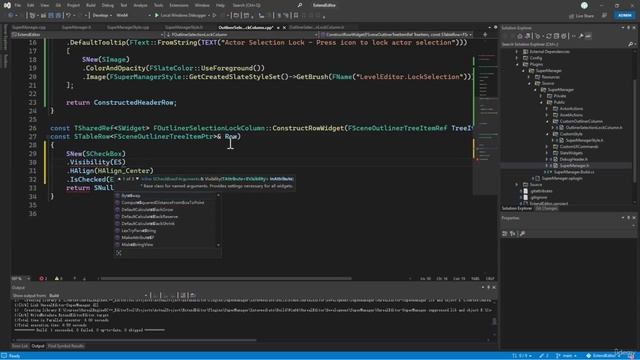The image size is (640, 360).
Task: Open the zoom percentage dropdown
Action: tap(21, 278)
